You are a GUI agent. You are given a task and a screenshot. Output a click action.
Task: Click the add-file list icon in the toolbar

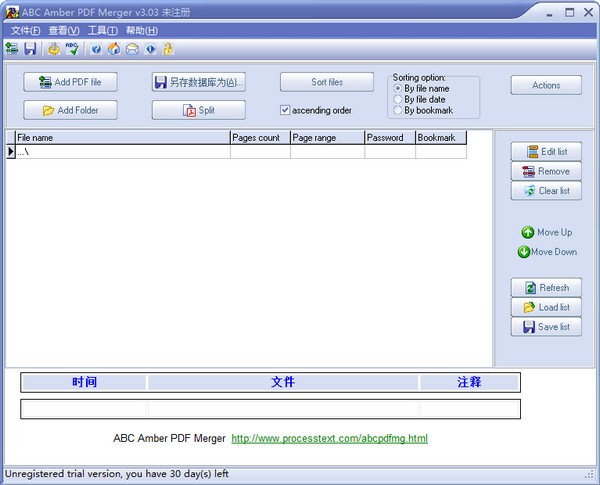click(12, 49)
